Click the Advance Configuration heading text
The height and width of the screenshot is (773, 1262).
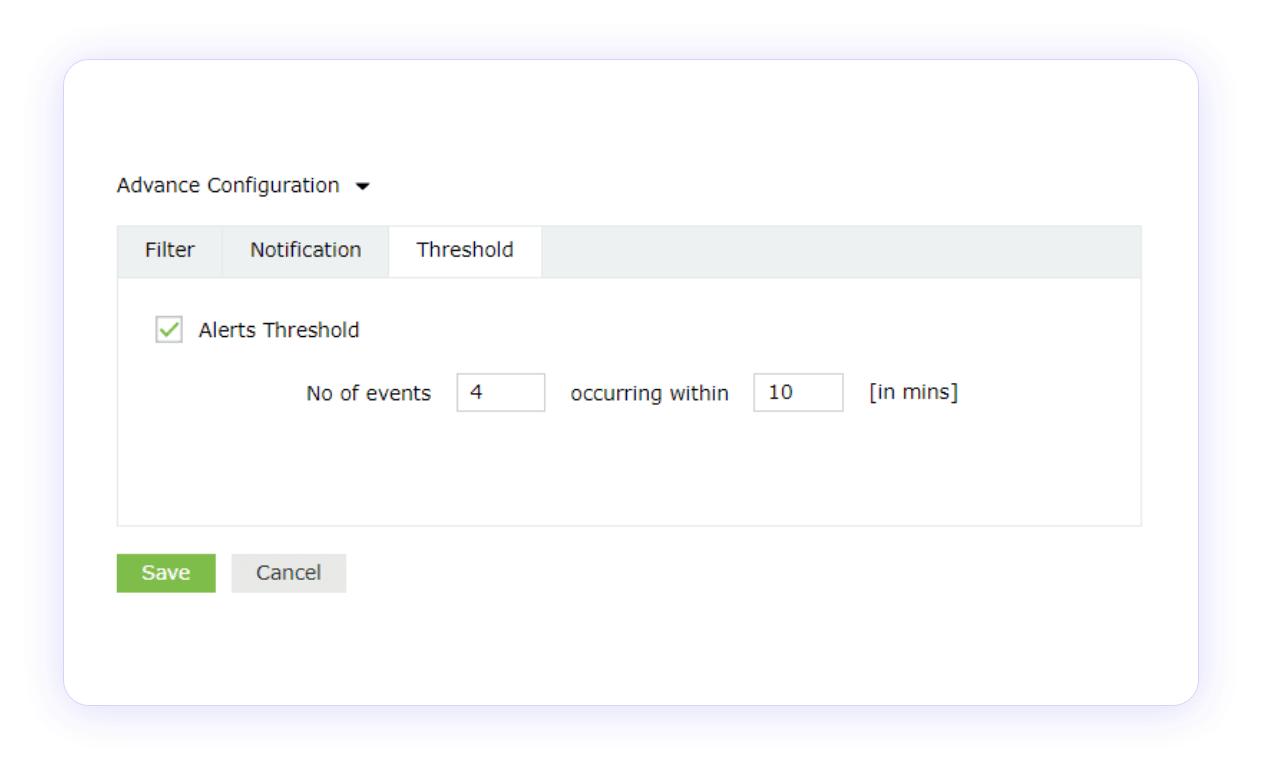[228, 186]
